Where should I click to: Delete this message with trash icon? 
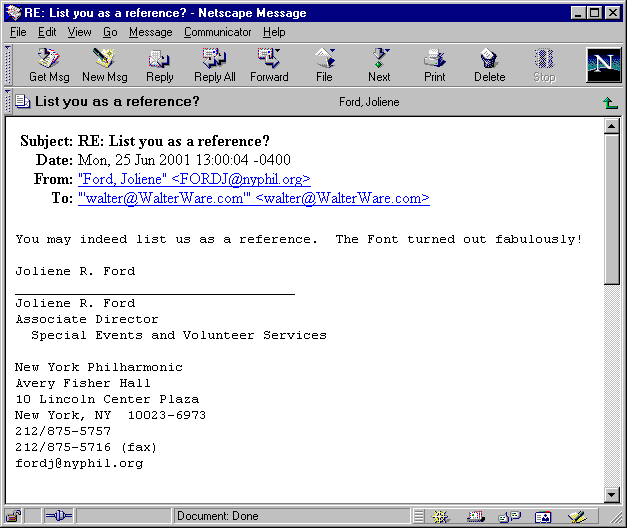pyautogui.click(x=489, y=59)
